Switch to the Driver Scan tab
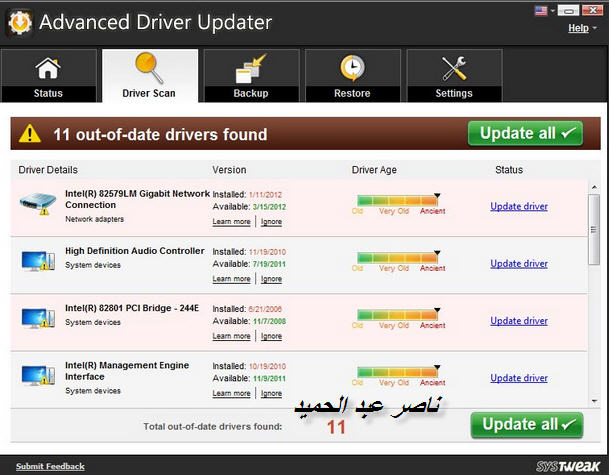 point(150,75)
